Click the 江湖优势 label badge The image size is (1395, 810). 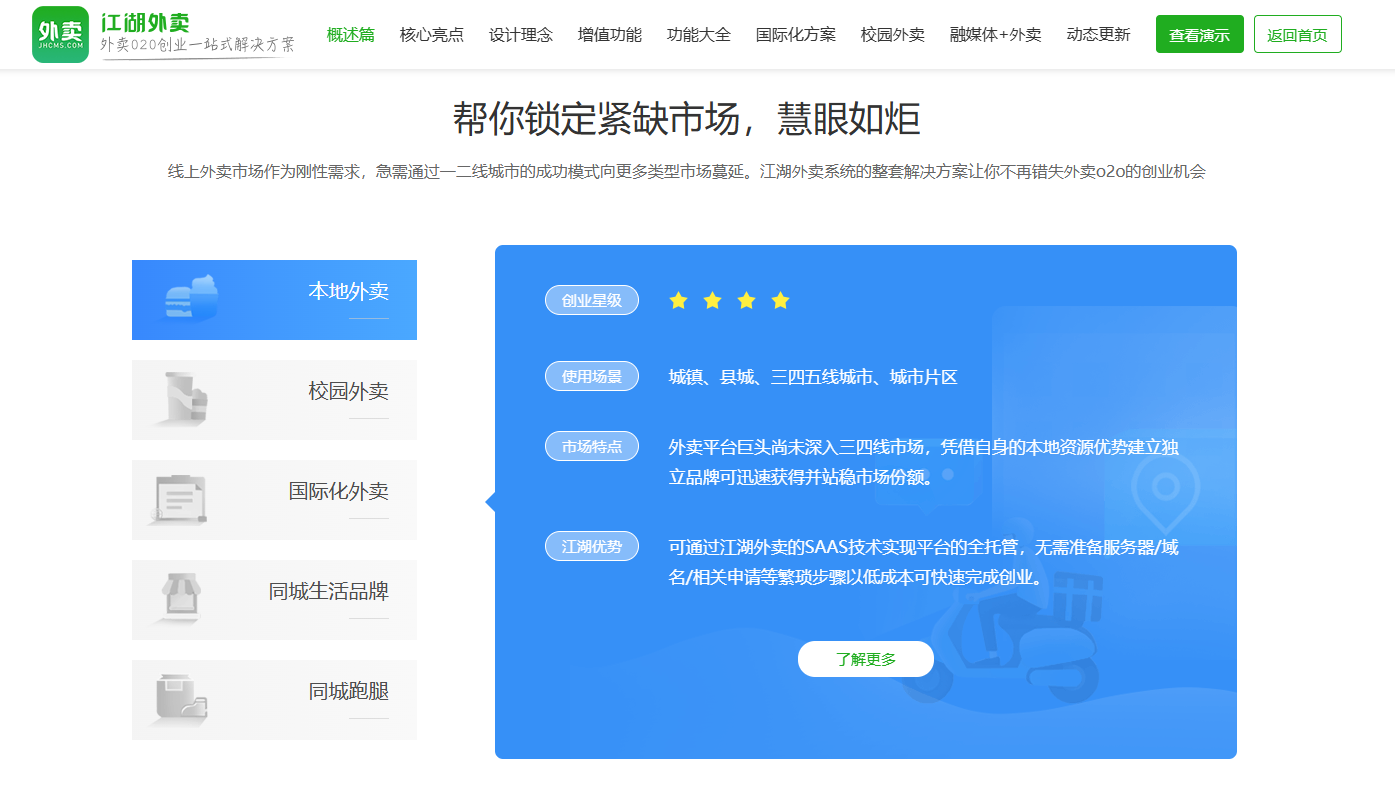tap(591, 546)
